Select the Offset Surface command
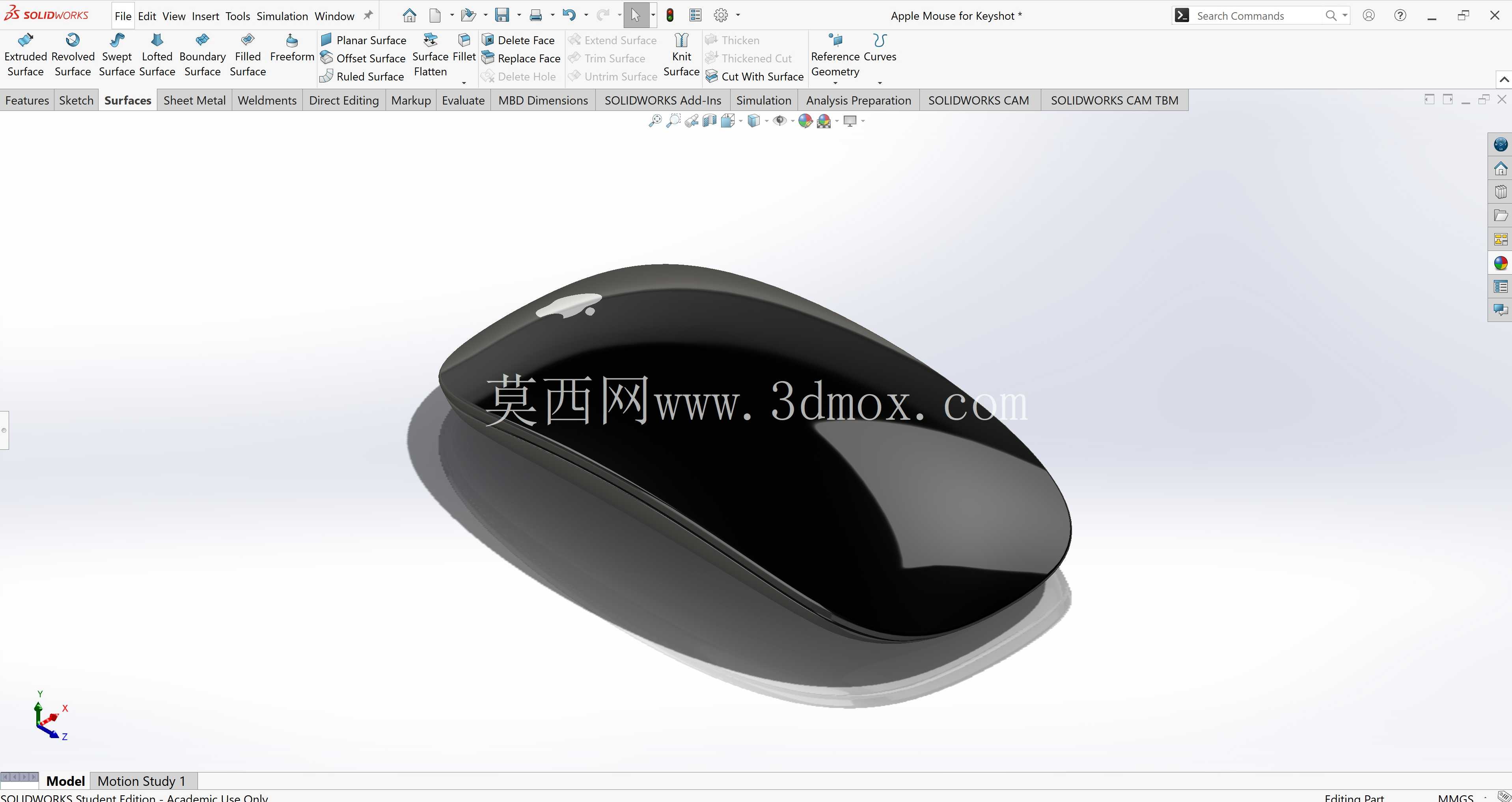Image resolution: width=1512 pixels, height=802 pixels. click(x=363, y=58)
